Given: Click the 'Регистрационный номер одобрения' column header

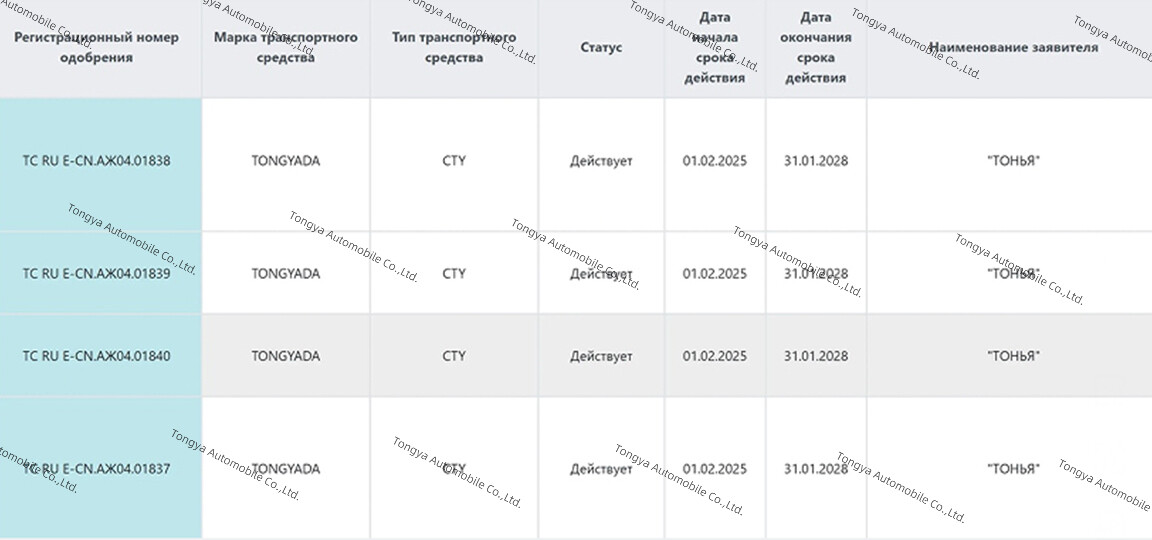Looking at the screenshot, I should (96, 47).
